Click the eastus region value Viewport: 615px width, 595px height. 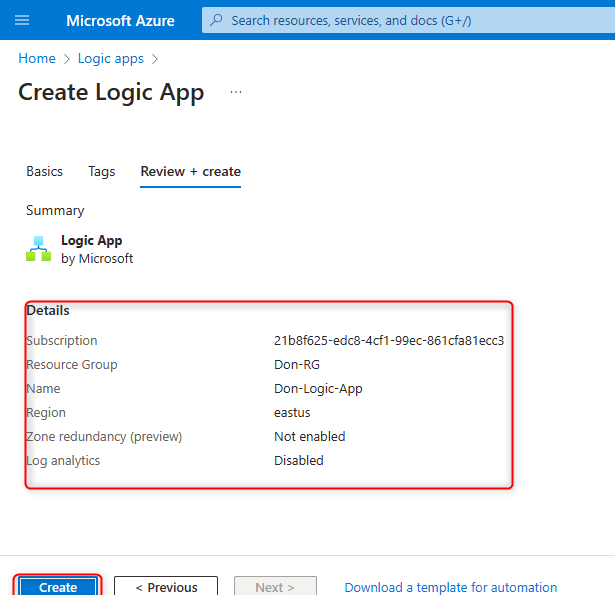(x=292, y=413)
